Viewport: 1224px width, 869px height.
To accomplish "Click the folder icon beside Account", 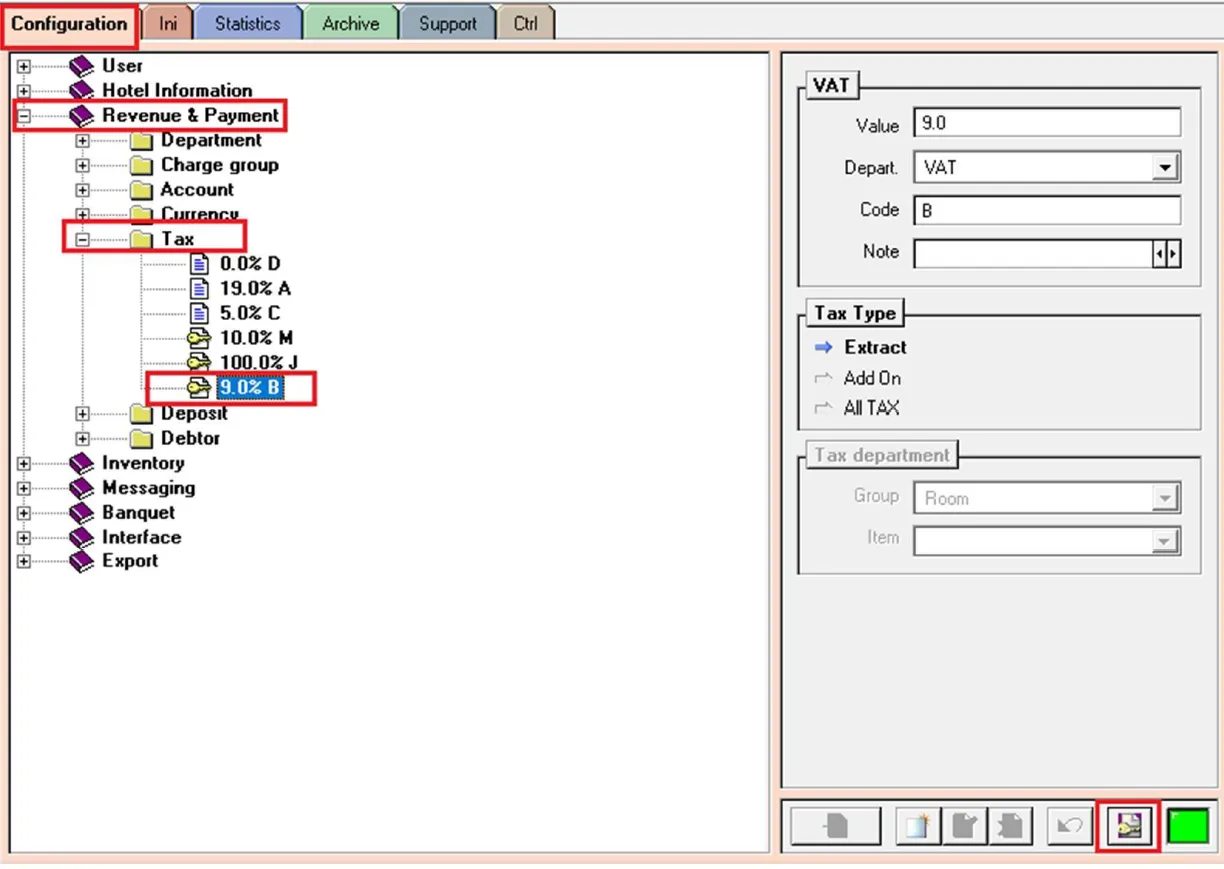I will click(x=141, y=190).
